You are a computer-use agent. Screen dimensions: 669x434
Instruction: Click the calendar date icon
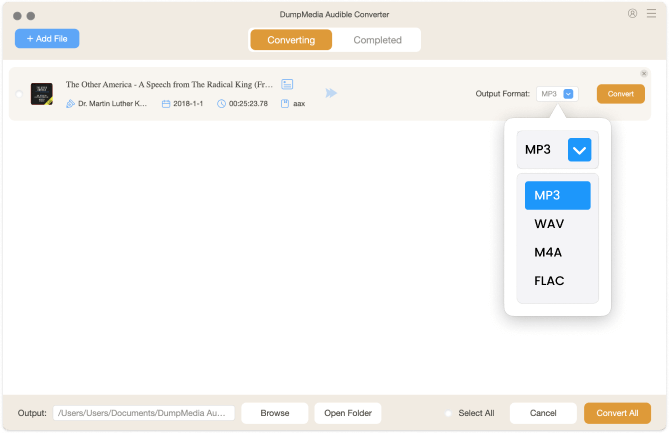tap(166, 104)
